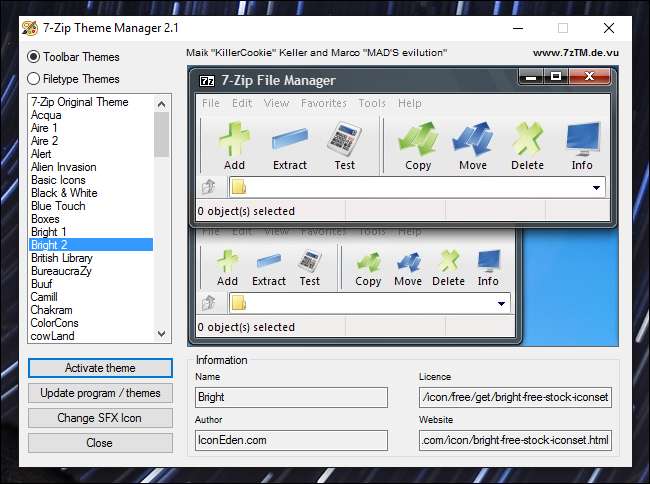
Task: Select Alien Invasion theme in list
Action: click(64, 167)
